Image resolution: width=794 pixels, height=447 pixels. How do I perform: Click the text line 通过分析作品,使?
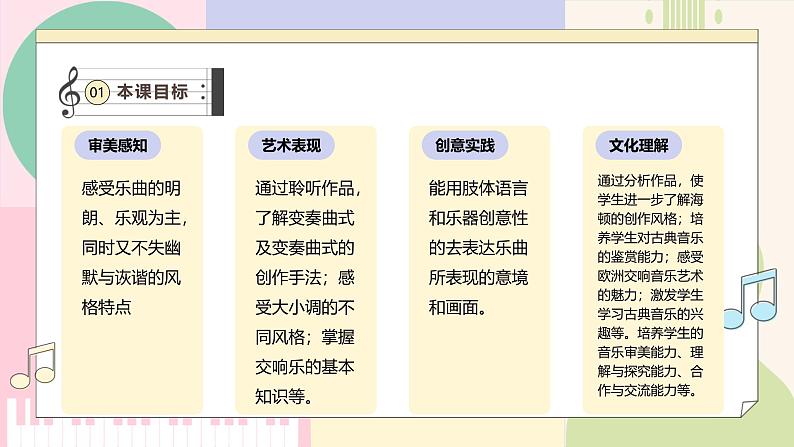650,181
